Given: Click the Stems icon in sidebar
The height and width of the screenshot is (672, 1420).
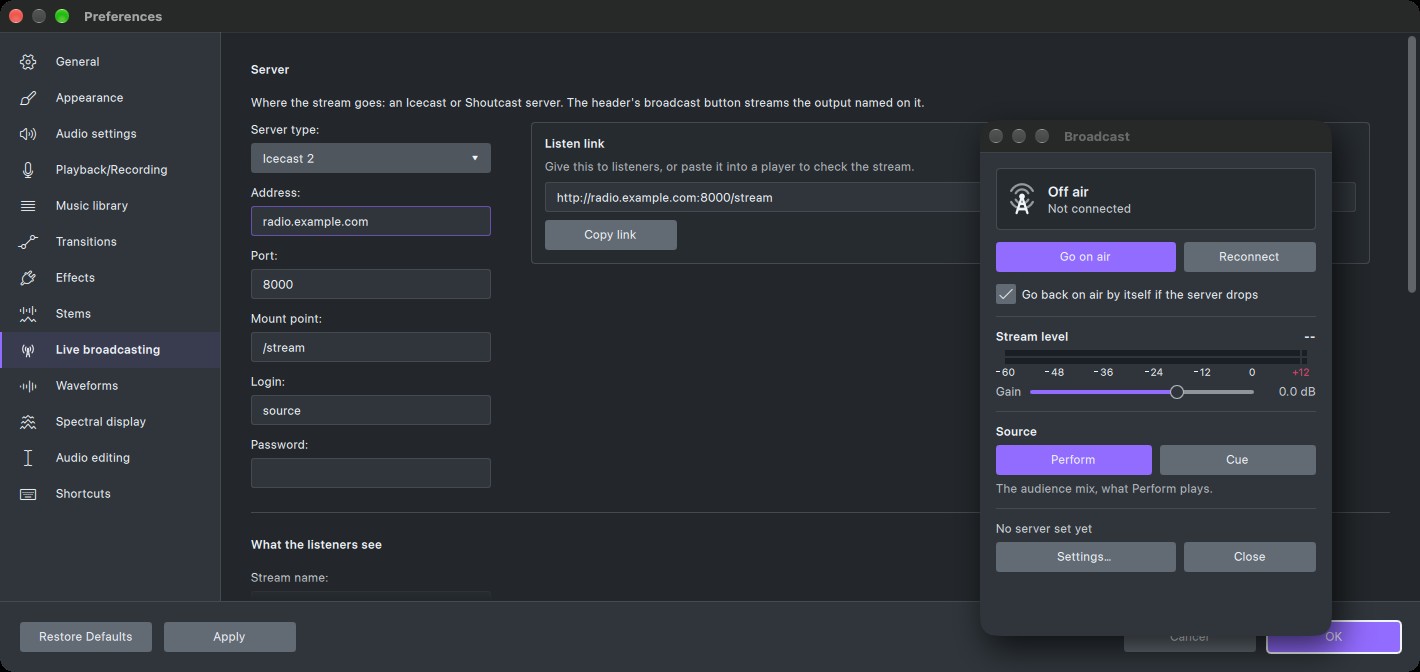Looking at the screenshot, I should click(x=28, y=314).
